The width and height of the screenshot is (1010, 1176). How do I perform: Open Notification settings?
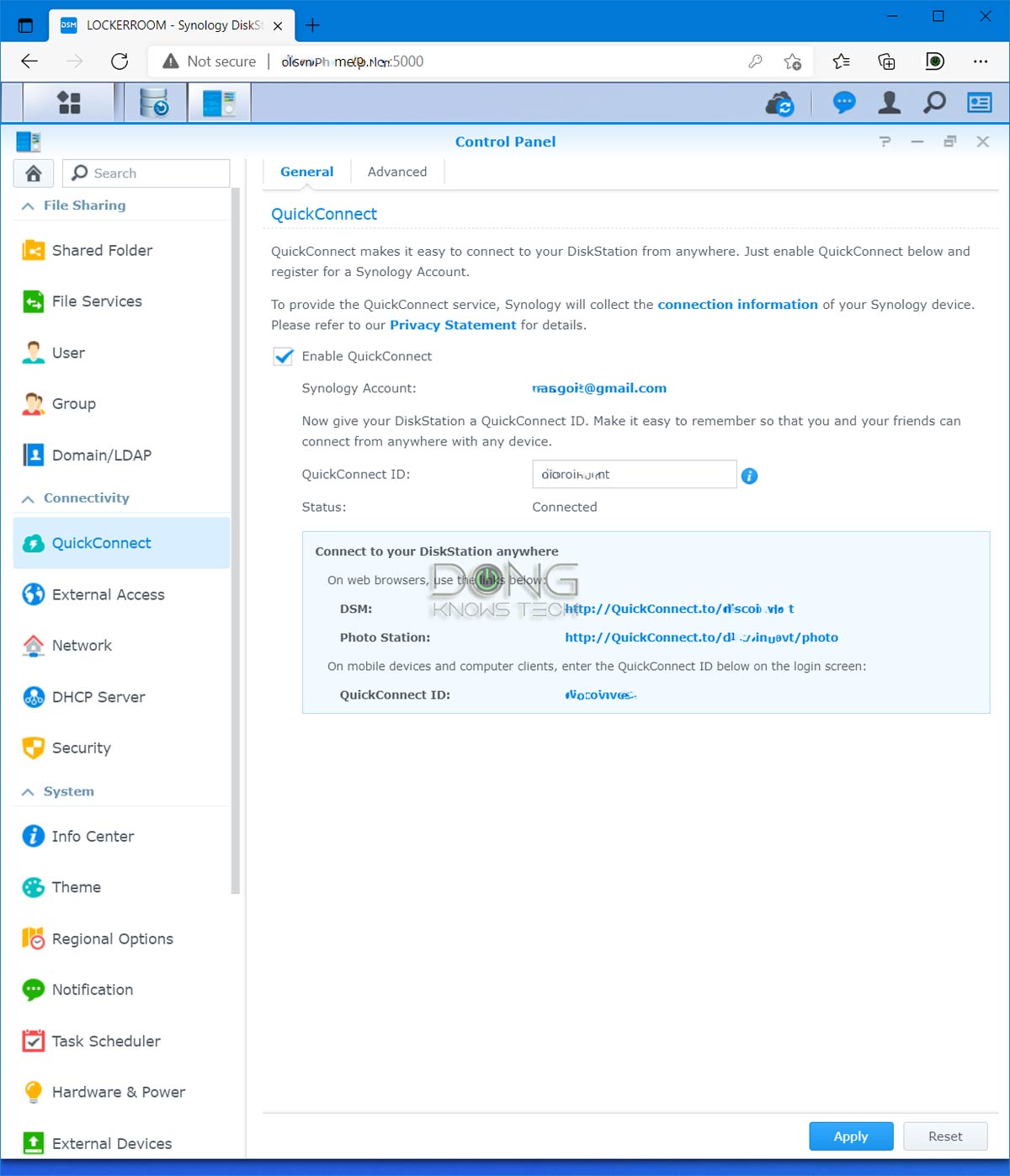coord(121,990)
